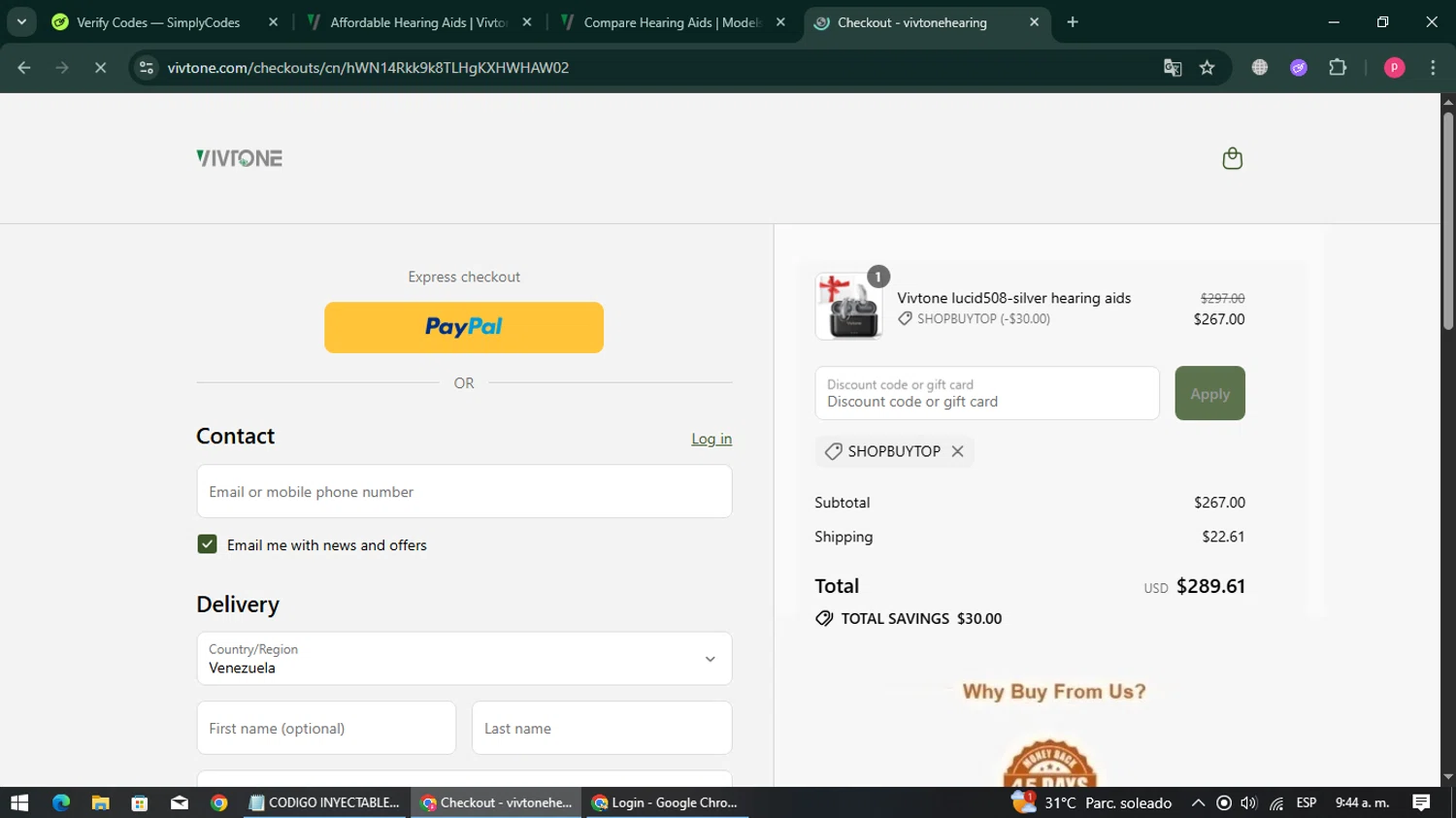
Task: Close the Verify Codes SimplyCodes tab
Action: click(x=273, y=22)
